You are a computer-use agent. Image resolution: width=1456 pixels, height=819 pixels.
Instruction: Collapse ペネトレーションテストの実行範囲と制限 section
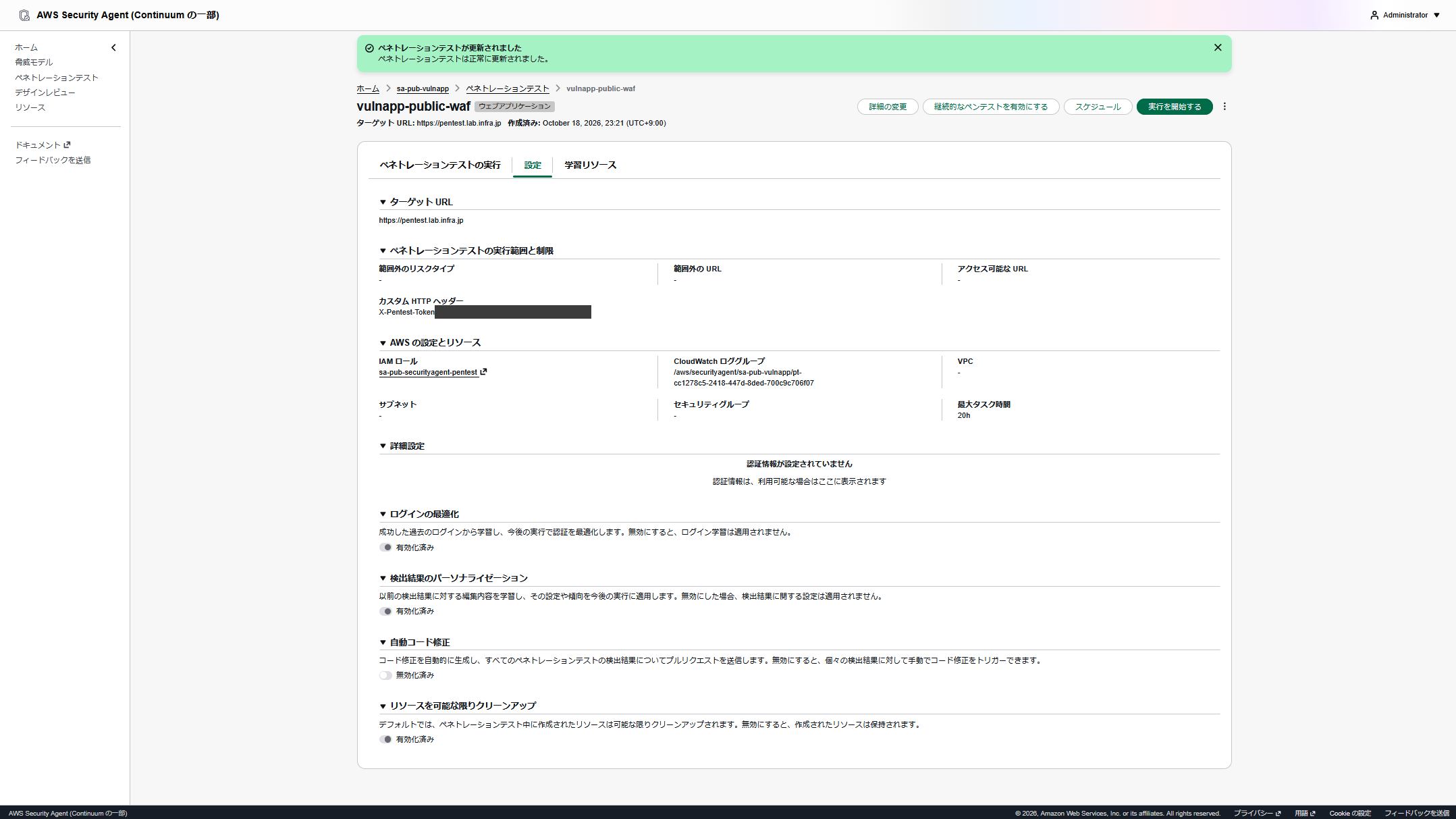[x=383, y=250]
